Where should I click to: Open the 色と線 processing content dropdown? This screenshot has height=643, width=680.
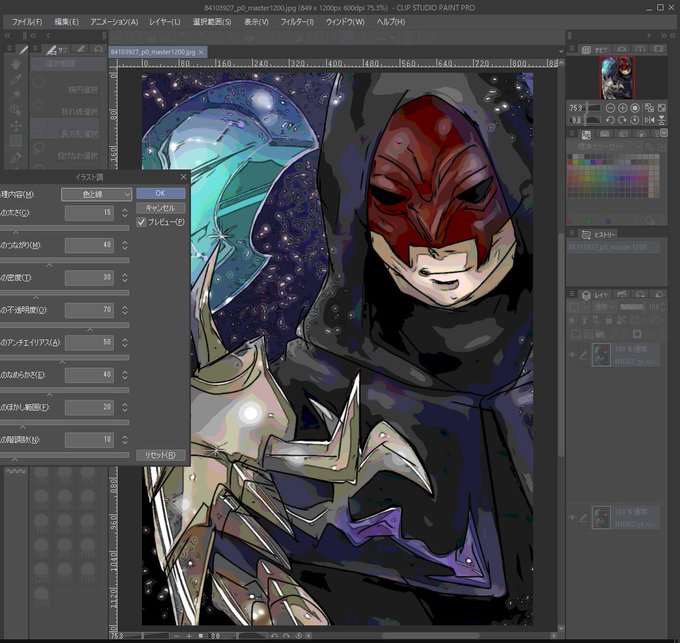[96, 194]
